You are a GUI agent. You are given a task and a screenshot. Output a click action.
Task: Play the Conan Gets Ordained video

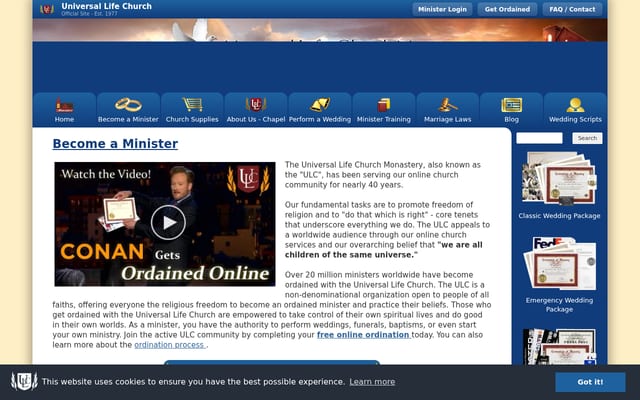pyautogui.click(x=168, y=222)
